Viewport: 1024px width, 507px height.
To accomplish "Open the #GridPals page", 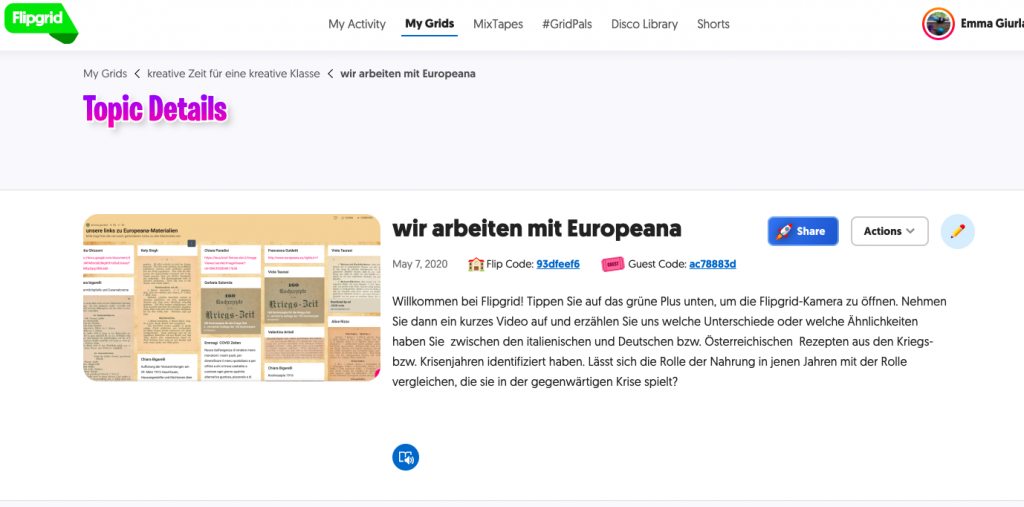I will [567, 24].
